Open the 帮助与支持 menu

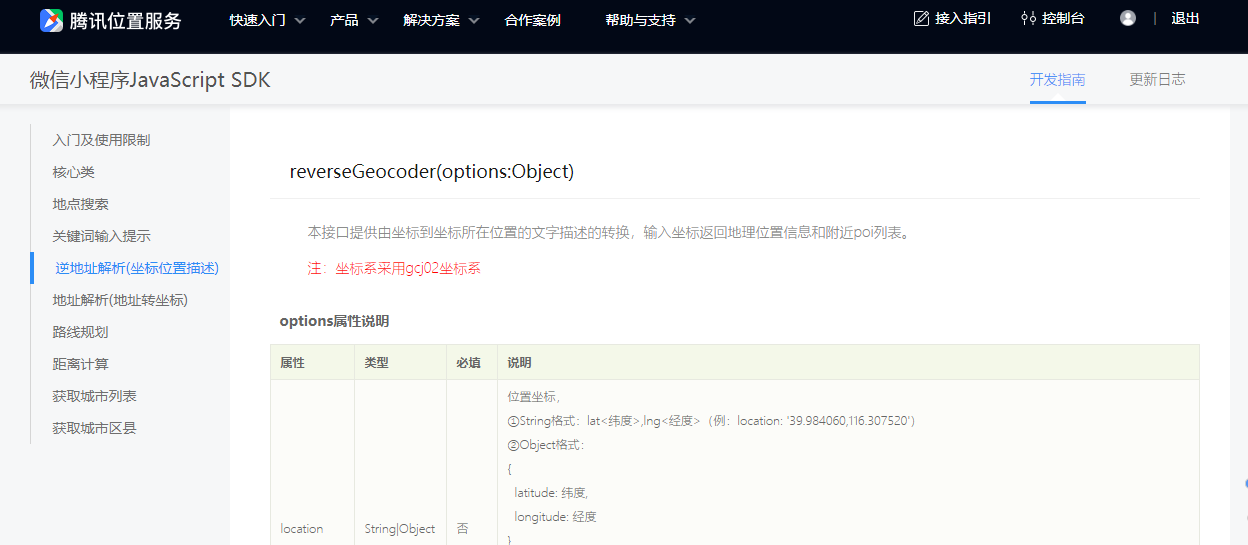point(640,20)
